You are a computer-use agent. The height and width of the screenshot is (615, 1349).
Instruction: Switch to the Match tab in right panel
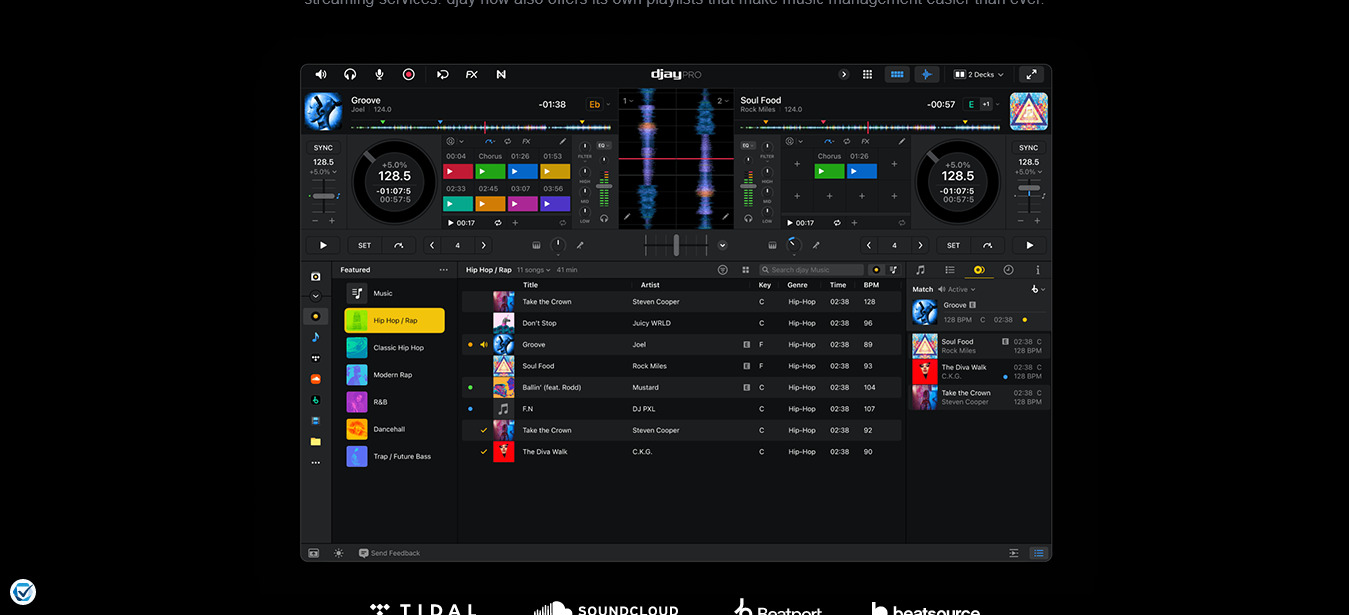979,270
